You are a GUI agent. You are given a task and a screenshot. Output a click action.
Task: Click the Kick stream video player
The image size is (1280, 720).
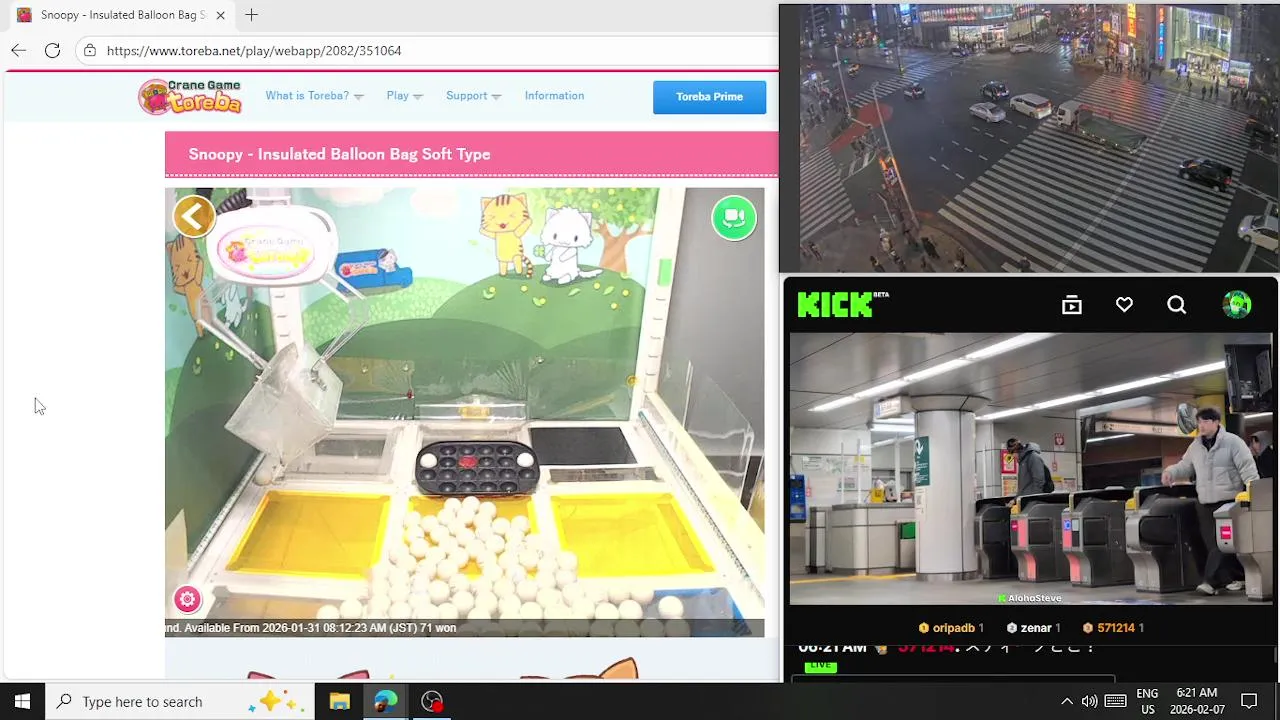point(1031,469)
